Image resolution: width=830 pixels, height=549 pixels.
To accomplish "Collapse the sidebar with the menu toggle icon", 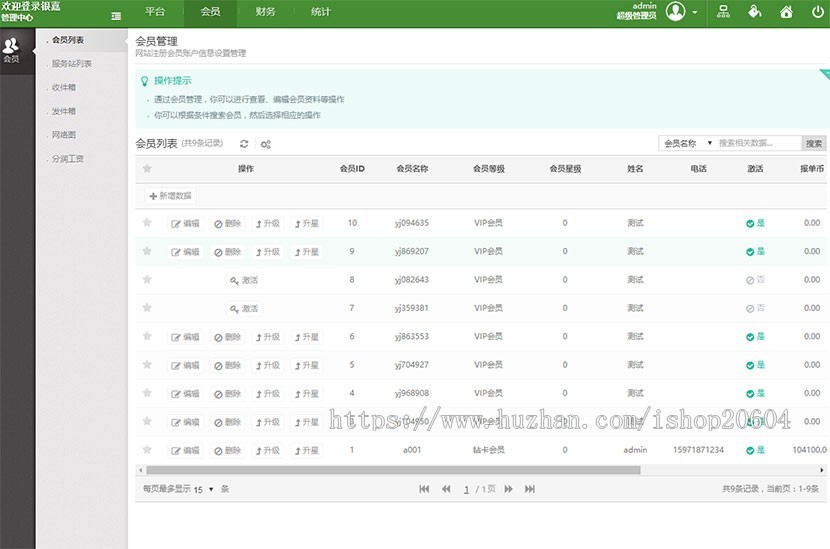I will [x=116, y=16].
